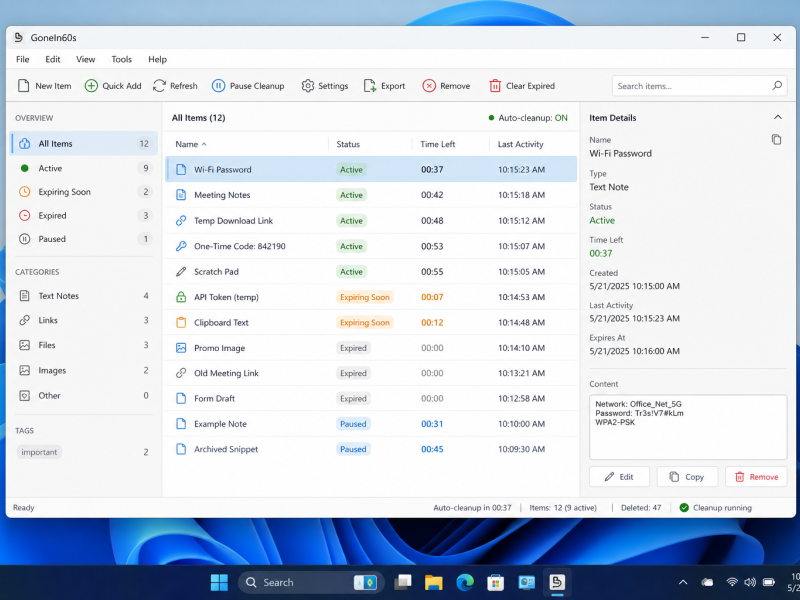Image resolution: width=800 pixels, height=600 pixels.
Task: Open the Other category
Action: (x=84, y=395)
